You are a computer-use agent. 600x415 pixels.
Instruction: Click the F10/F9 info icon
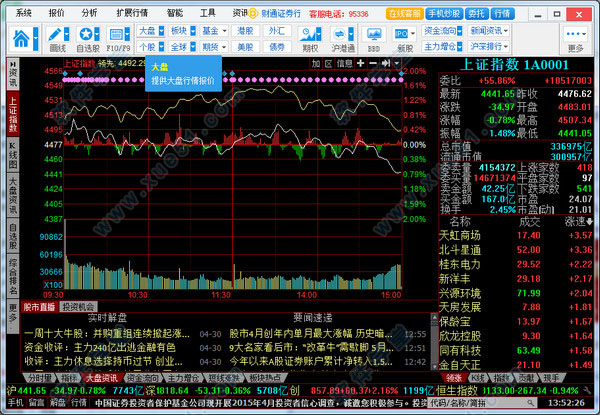(116, 34)
